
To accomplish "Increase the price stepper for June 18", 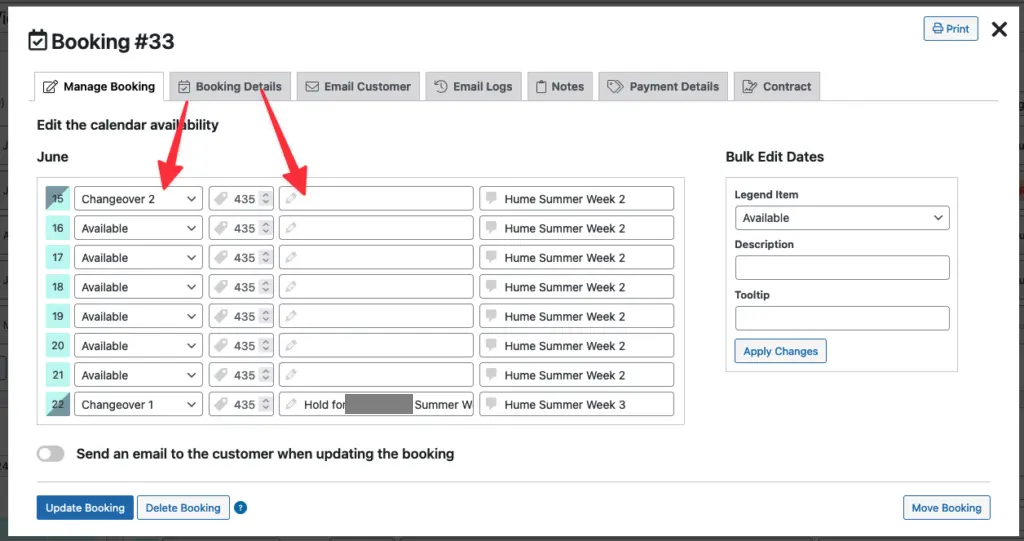I will (265, 283).
